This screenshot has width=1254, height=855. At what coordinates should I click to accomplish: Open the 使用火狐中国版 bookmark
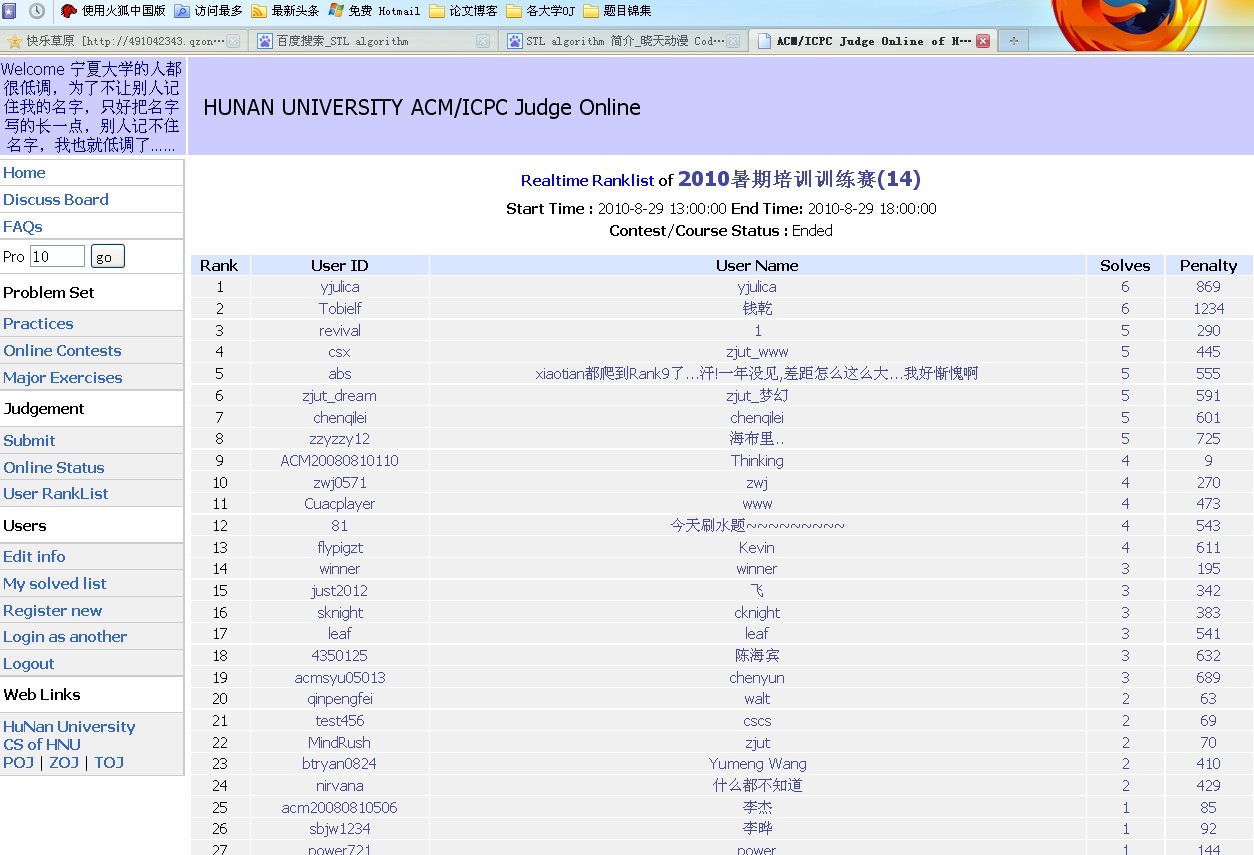point(113,11)
